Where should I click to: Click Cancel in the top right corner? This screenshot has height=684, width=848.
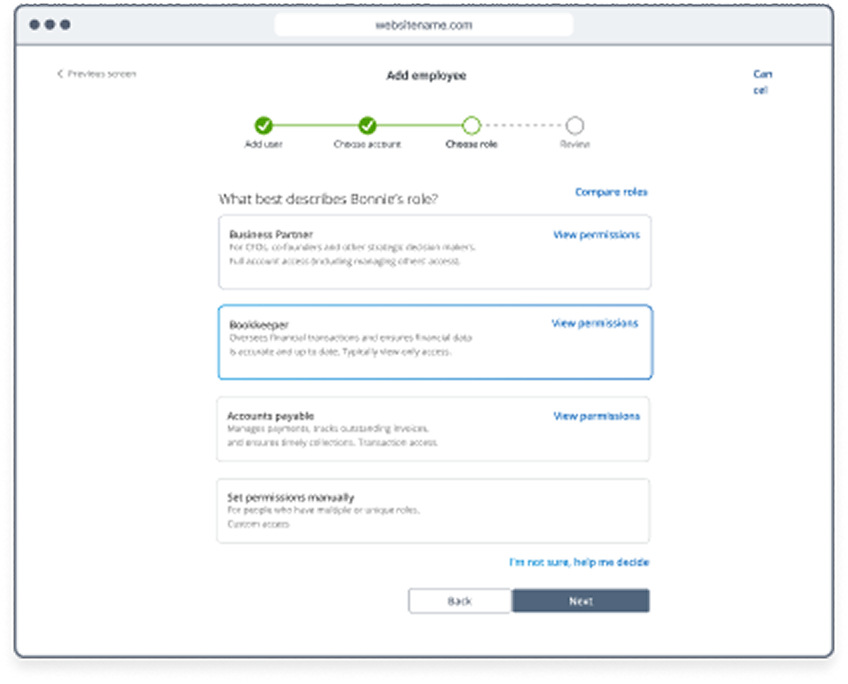click(763, 81)
